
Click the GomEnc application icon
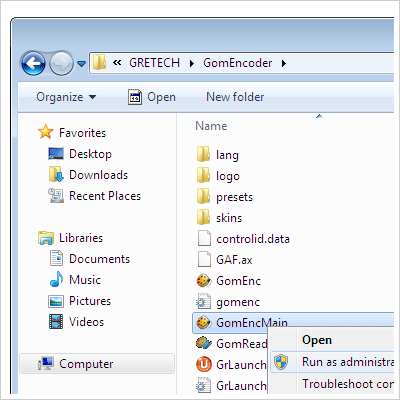tap(203, 281)
